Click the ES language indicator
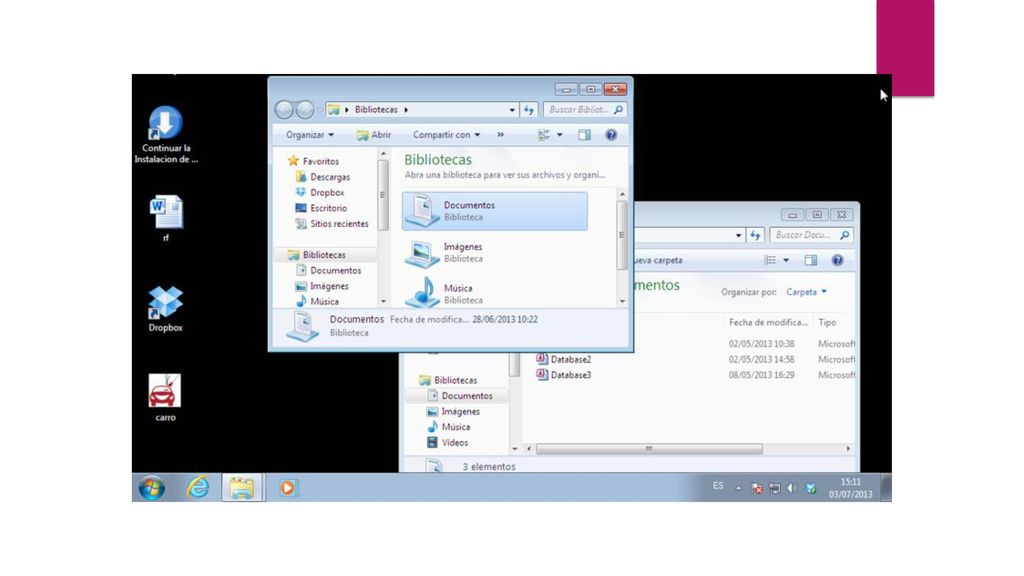The width and height of the screenshot is (1024, 576). (x=718, y=486)
